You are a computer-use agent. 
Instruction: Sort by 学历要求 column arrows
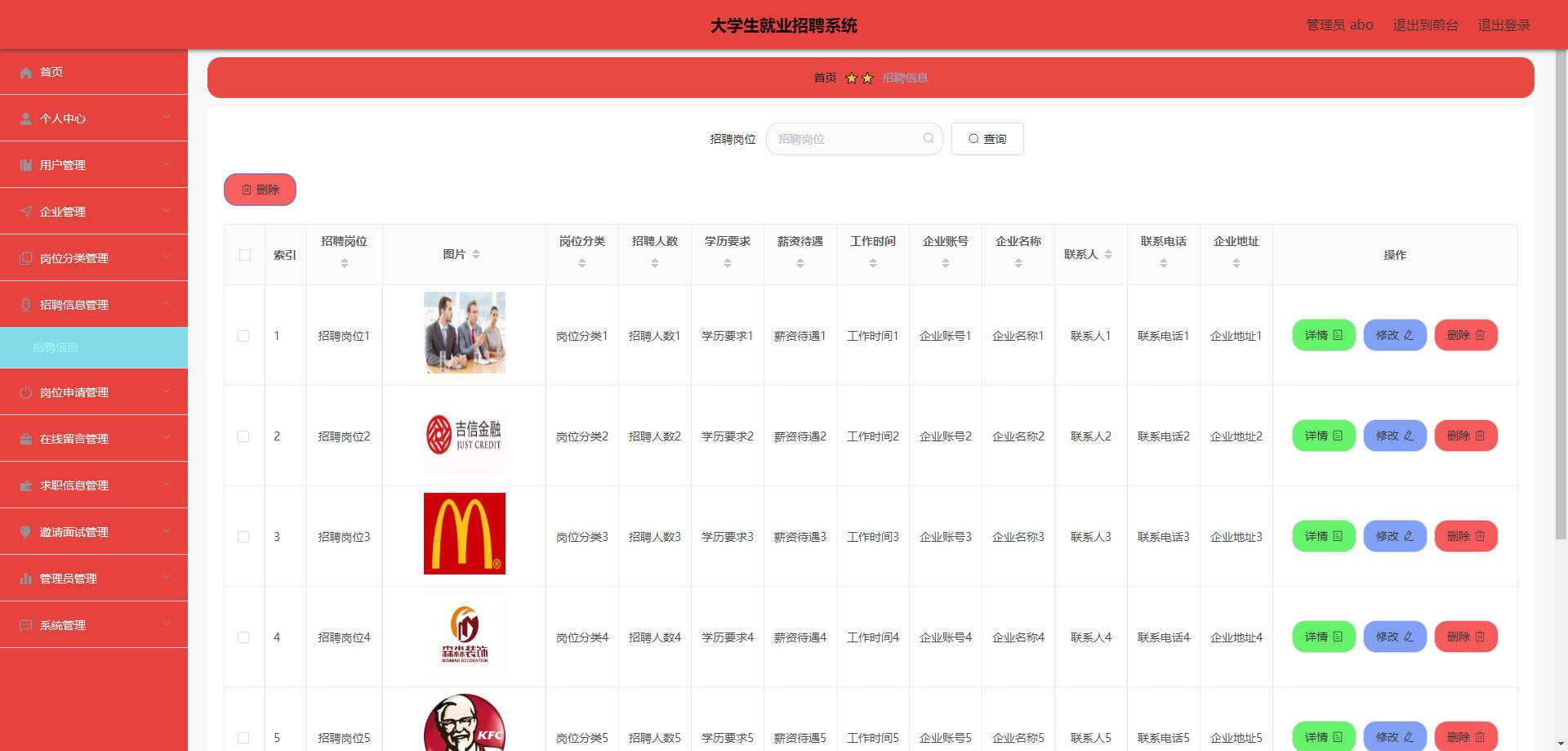728,263
